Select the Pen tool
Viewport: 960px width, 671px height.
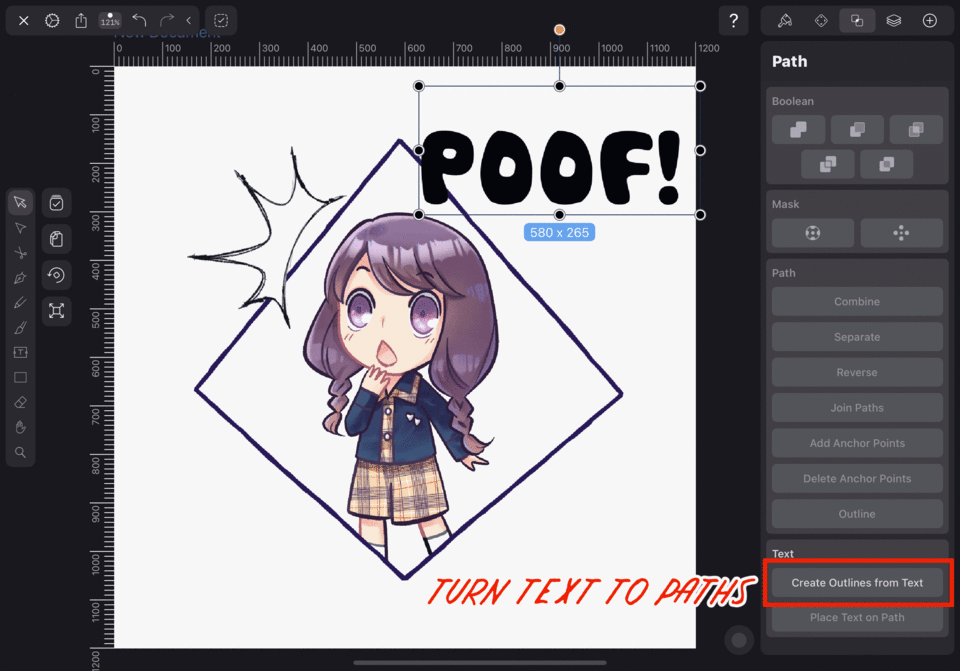click(x=20, y=278)
